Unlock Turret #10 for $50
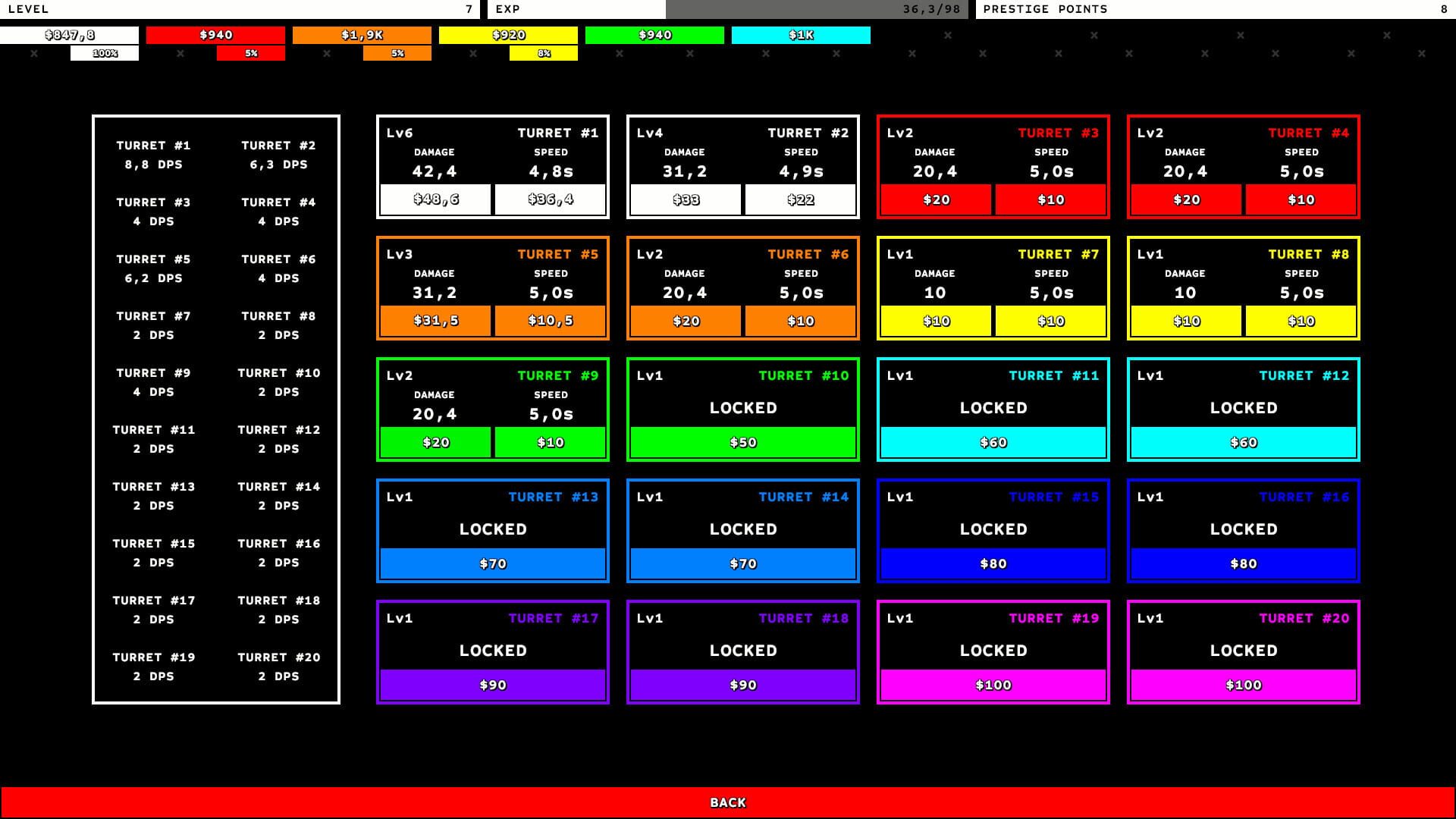The width and height of the screenshot is (1456, 819). 742,442
